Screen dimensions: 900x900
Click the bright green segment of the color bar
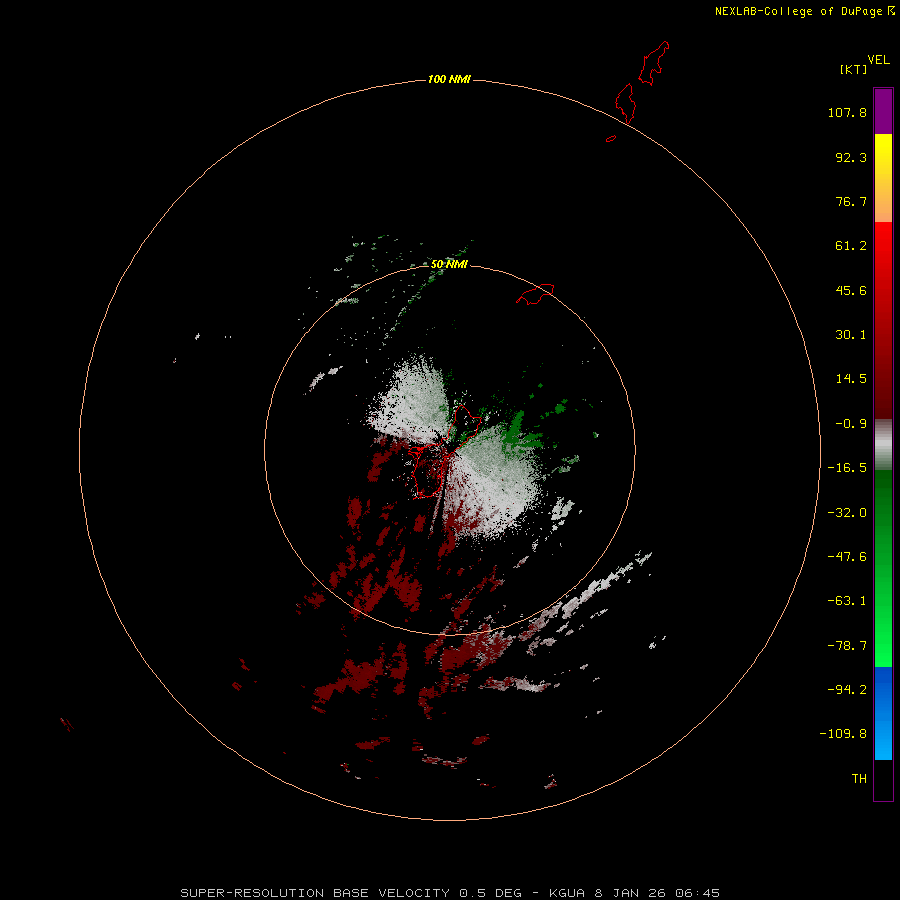pyautogui.click(x=883, y=568)
